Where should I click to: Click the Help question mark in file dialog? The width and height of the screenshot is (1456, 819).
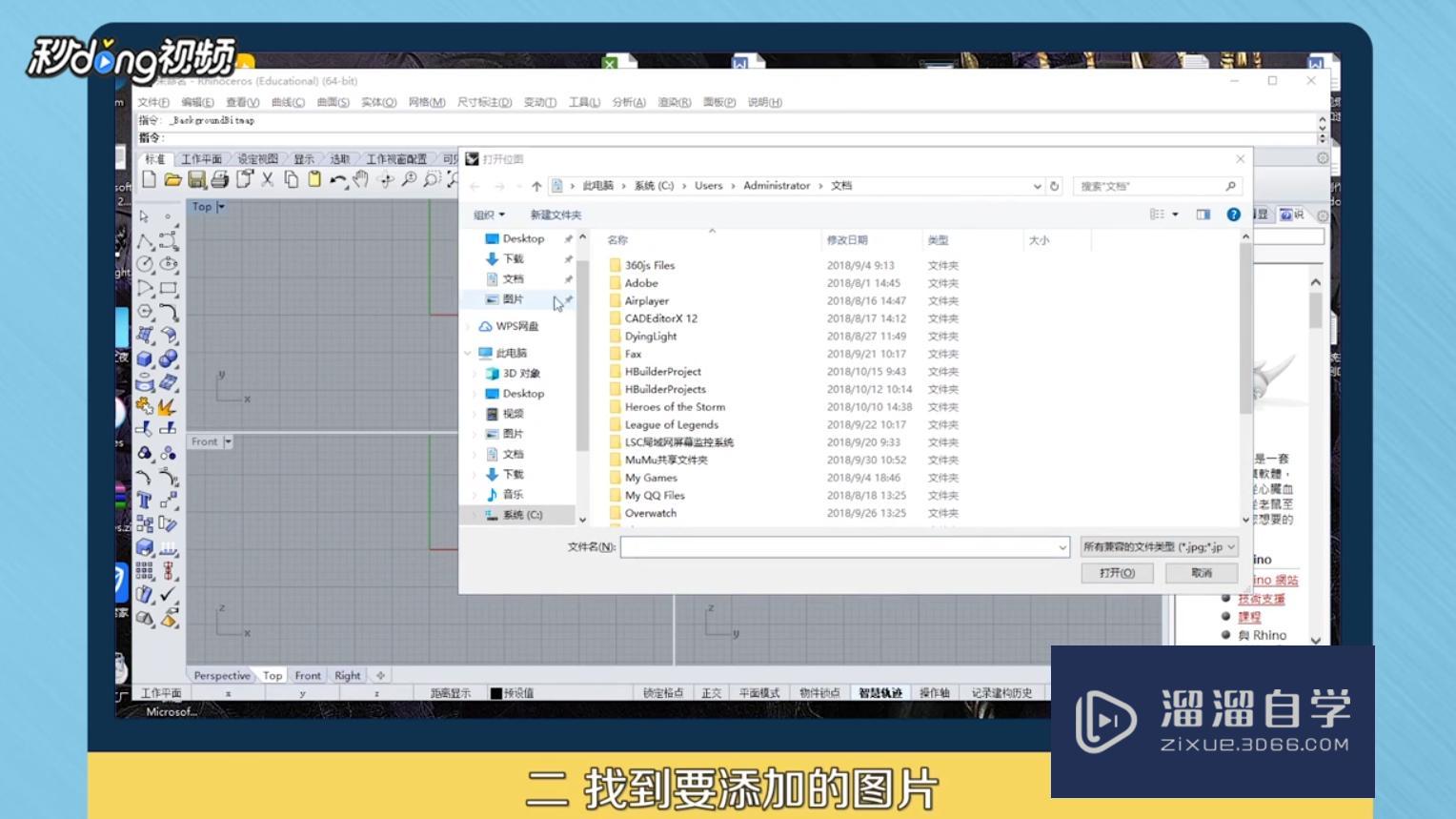pos(1233,215)
